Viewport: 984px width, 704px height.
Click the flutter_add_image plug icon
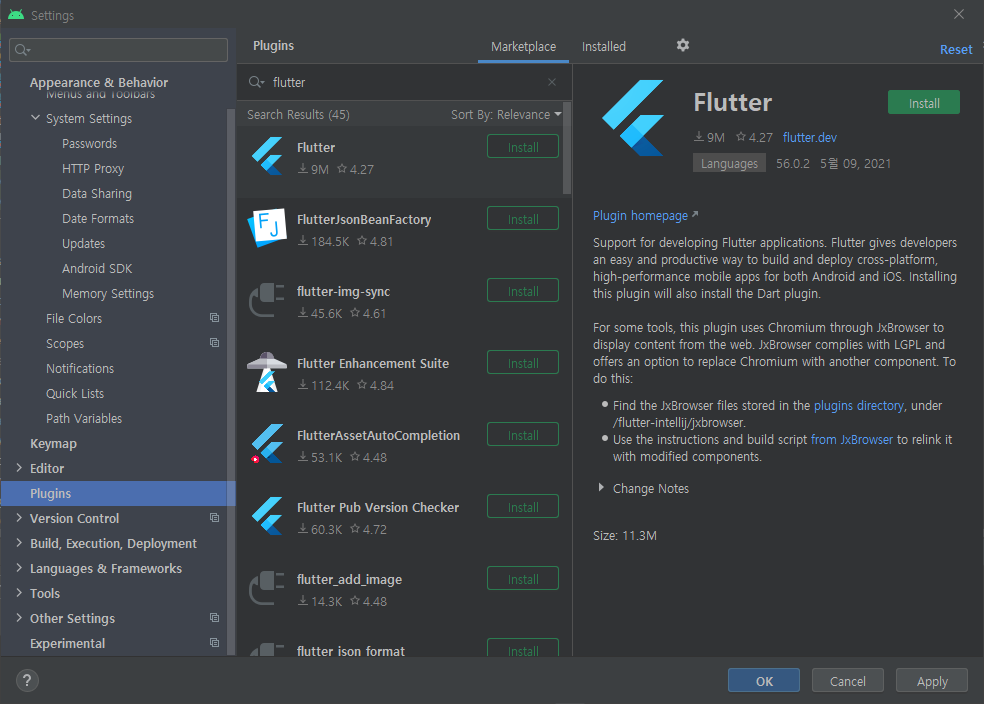[267, 589]
